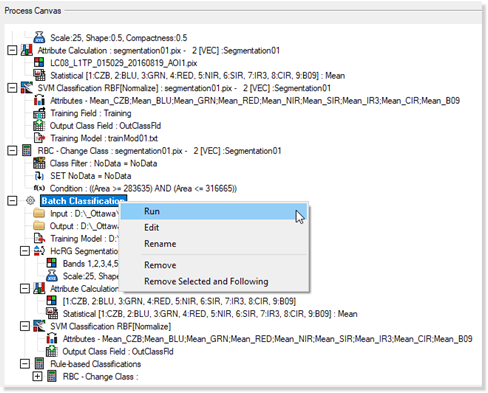Screen dimensions: 488x393
Task: Collapse the Rule-based Classifications node
Action: point(25,364)
